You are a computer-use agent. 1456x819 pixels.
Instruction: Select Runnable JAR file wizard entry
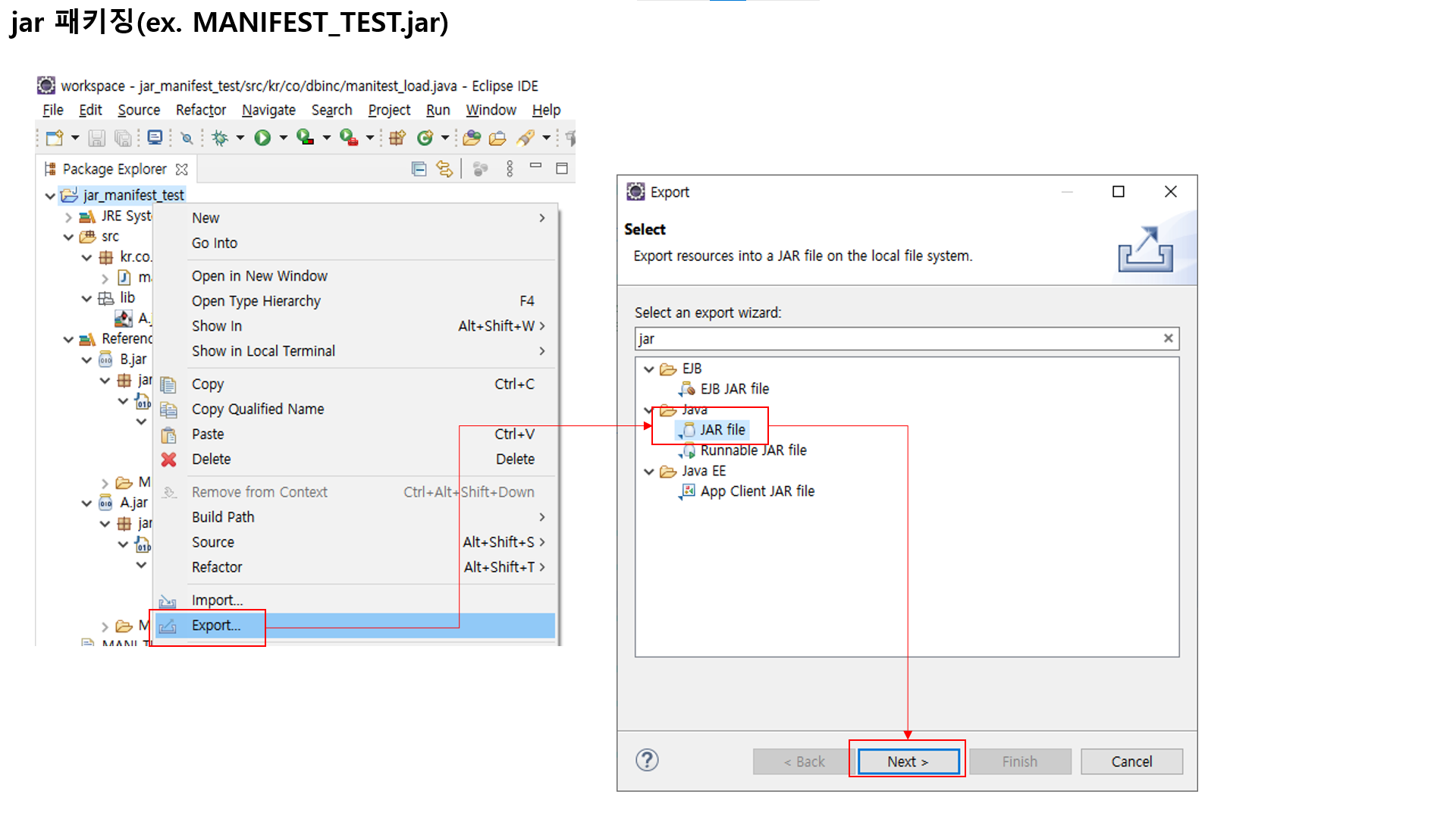tap(753, 450)
